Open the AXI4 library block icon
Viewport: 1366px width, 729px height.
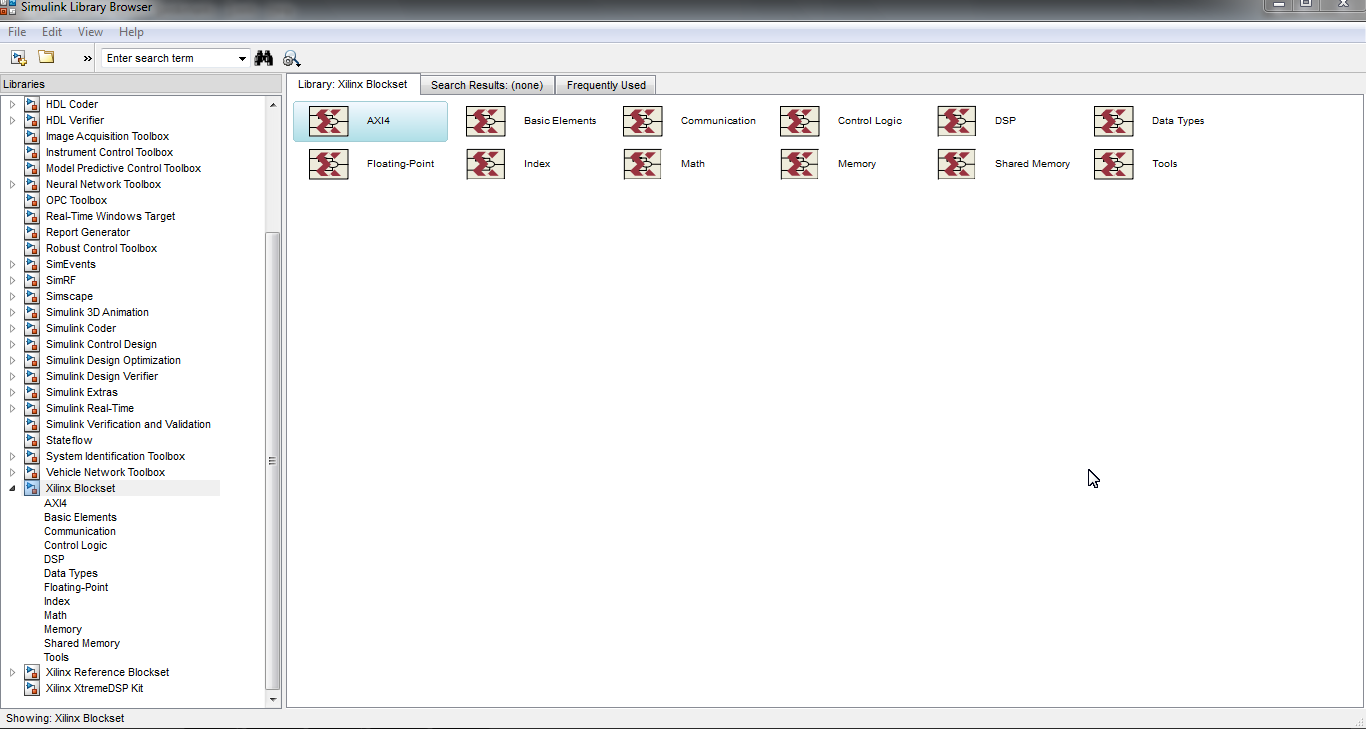[x=328, y=121]
